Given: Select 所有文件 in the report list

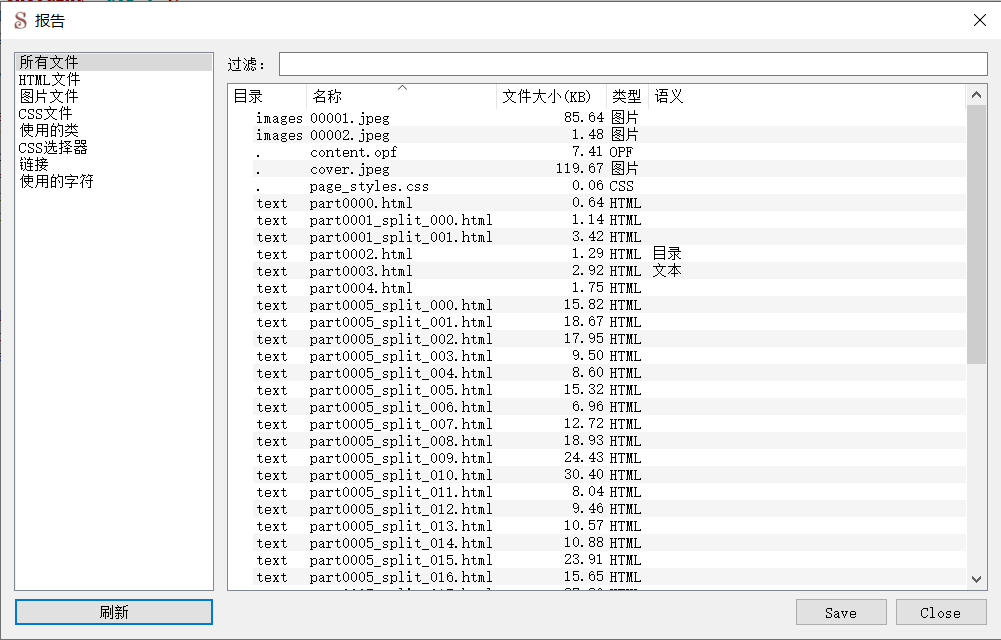Looking at the screenshot, I should pyautogui.click(x=48, y=63).
